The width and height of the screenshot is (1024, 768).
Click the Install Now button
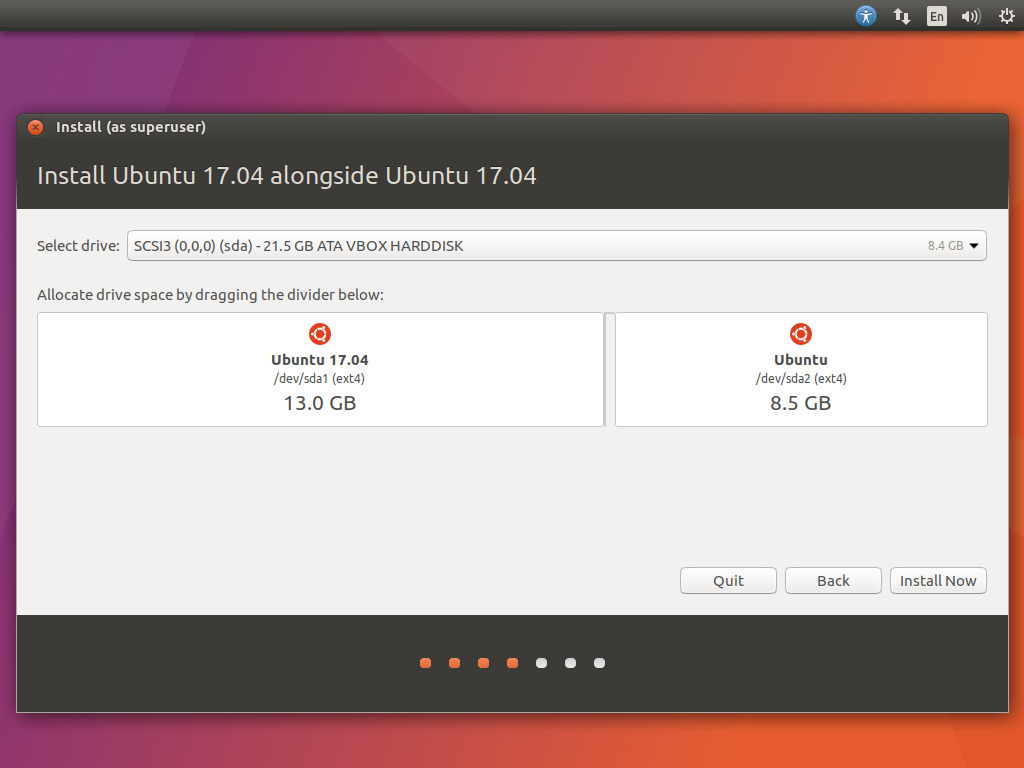tap(938, 581)
